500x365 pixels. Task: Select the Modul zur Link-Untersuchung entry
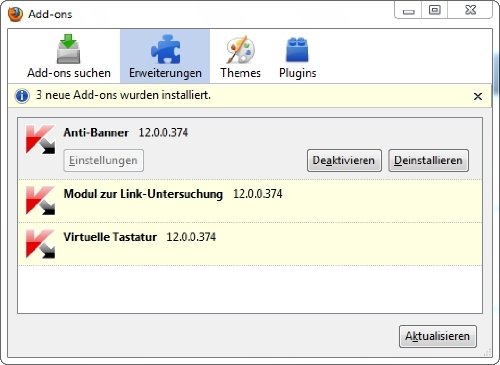(x=250, y=201)
